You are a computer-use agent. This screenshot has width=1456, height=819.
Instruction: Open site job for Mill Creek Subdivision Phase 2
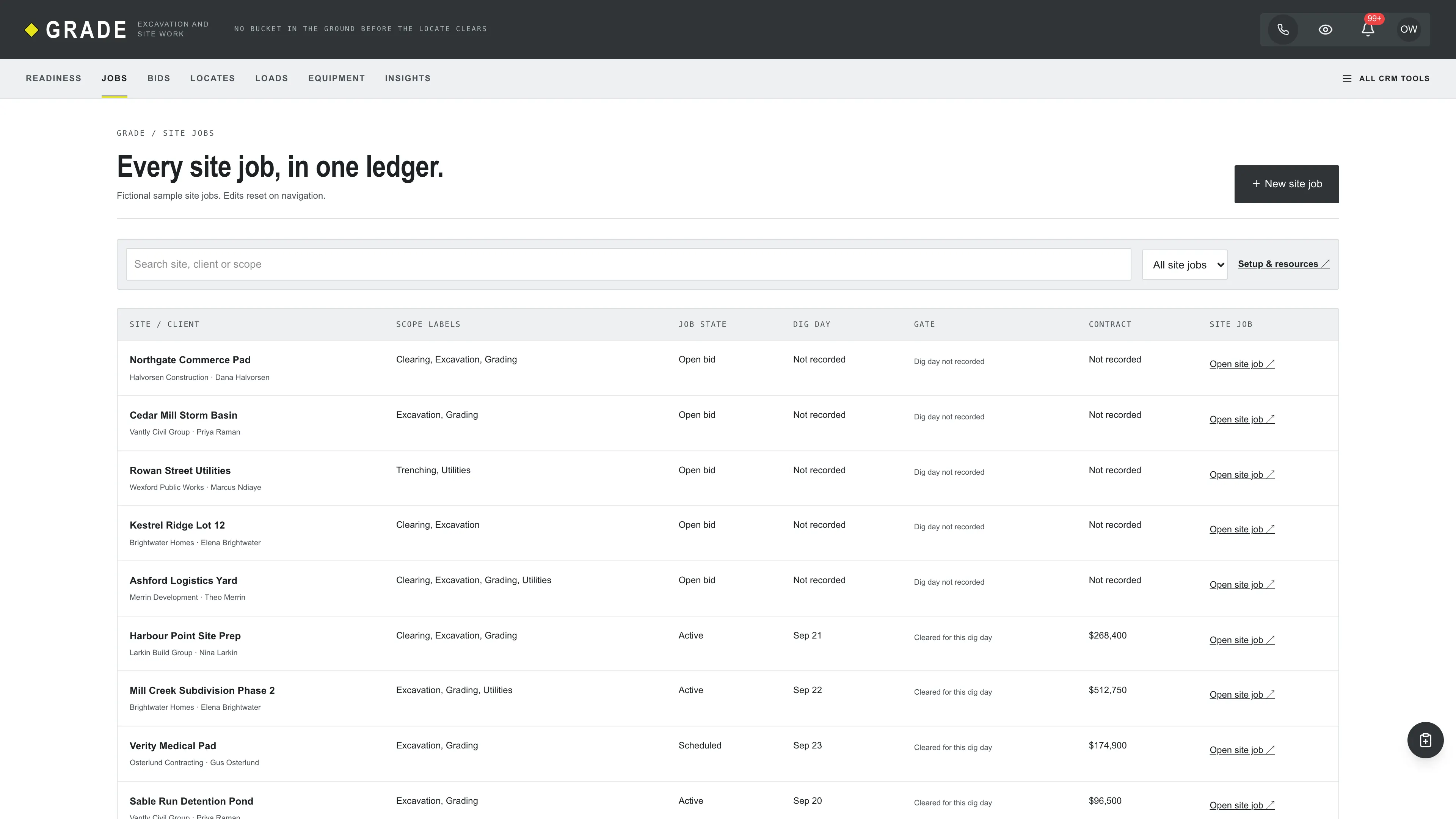pyautogui.click(x=1242, y=695)
